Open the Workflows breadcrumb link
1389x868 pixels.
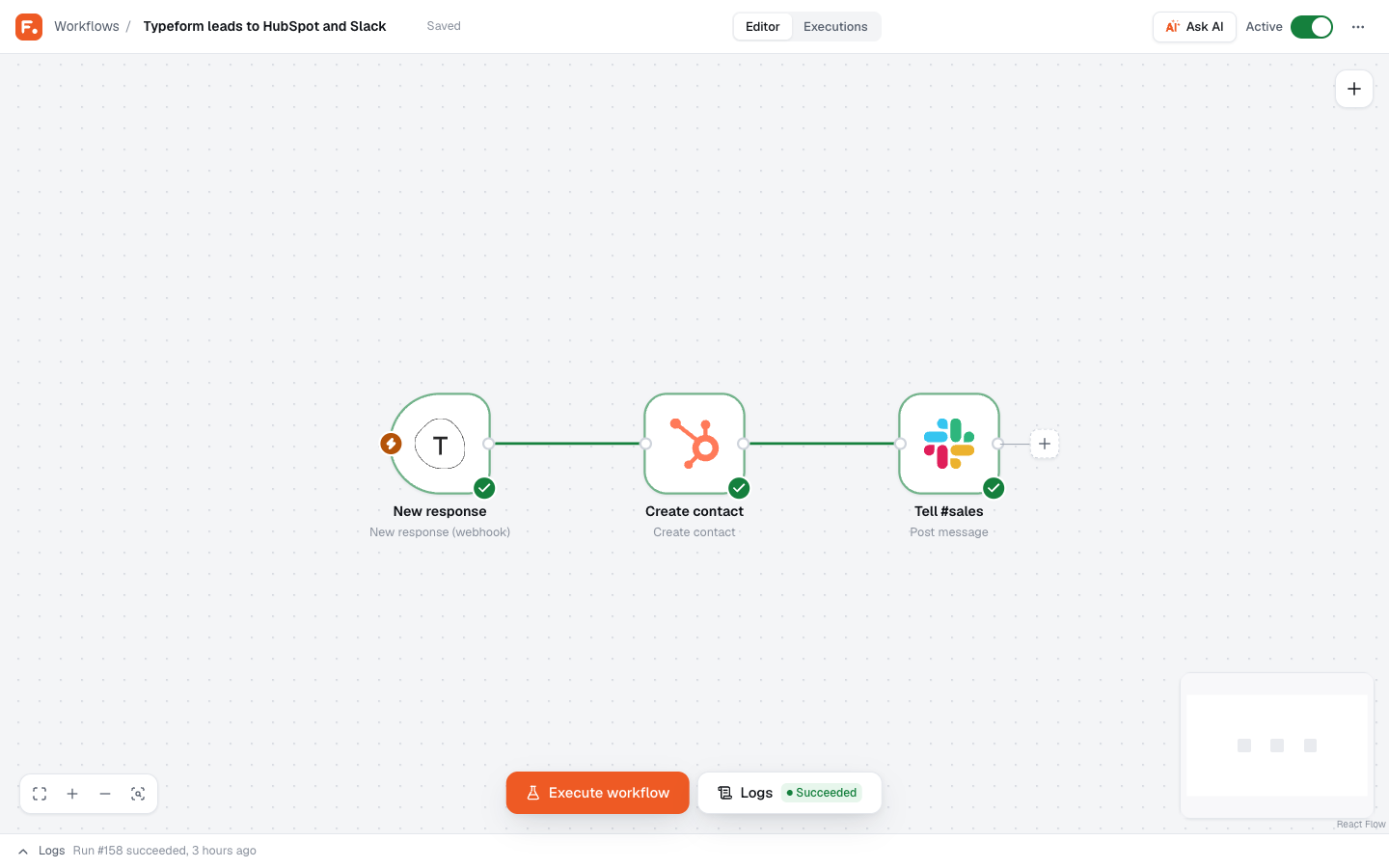87,27
